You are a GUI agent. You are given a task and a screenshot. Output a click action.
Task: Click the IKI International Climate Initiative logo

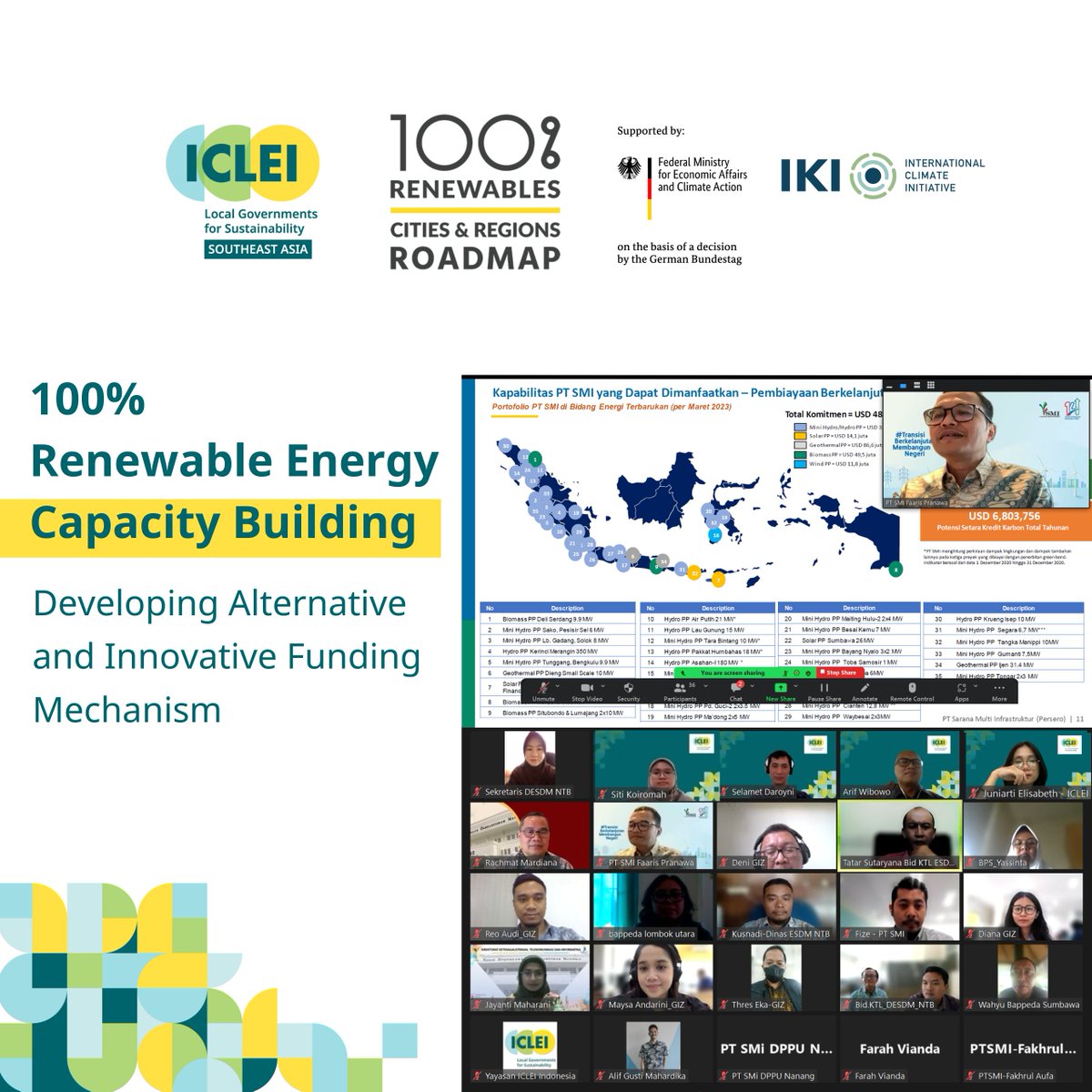(883, 175)
